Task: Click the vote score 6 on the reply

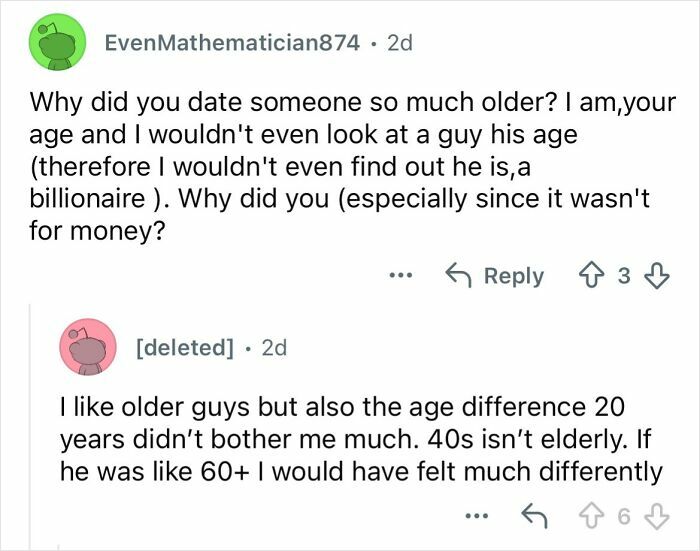Action: click(622, 516)
